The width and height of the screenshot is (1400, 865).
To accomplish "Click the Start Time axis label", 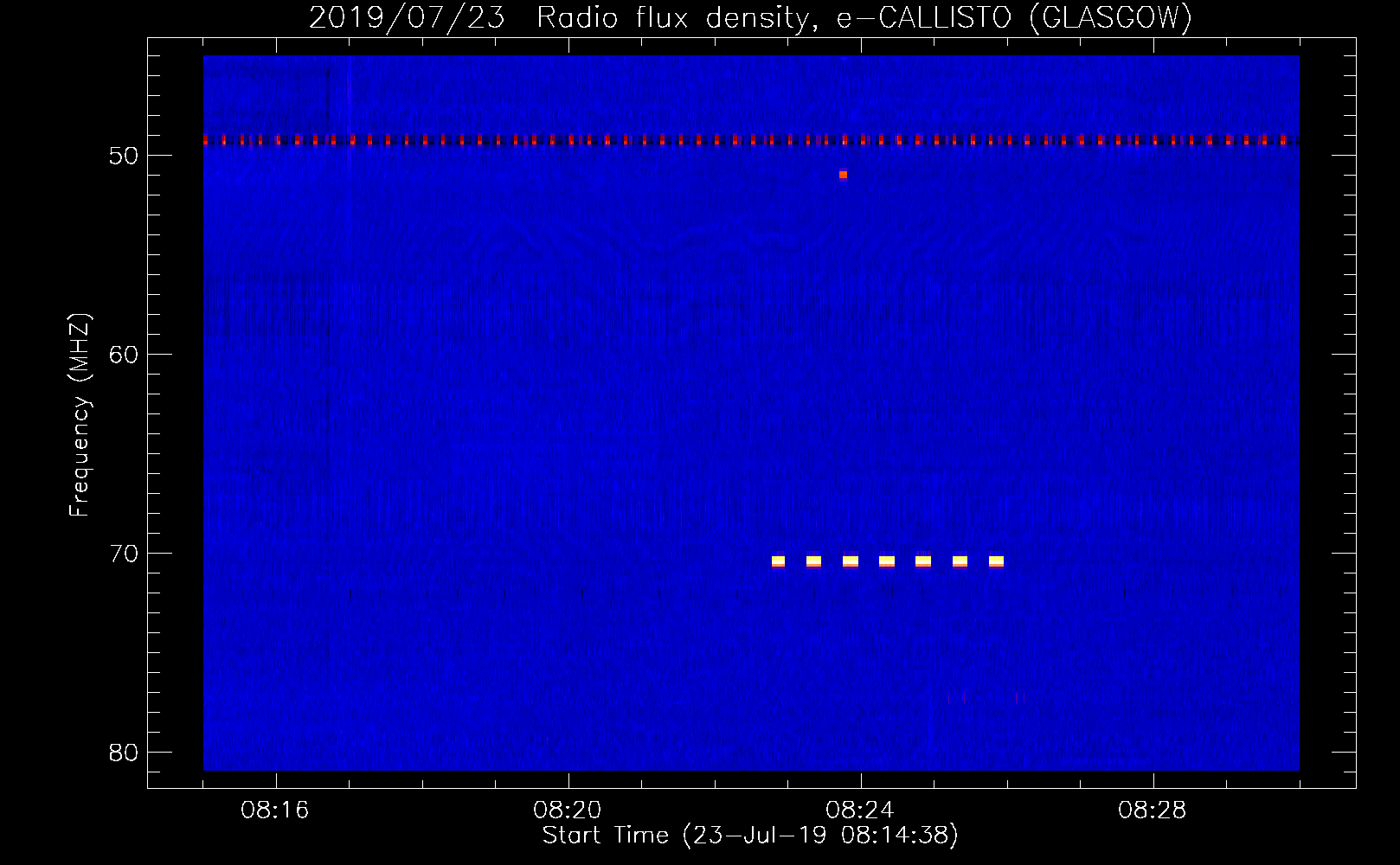I will pyautogui.click(x=750, y=836).
